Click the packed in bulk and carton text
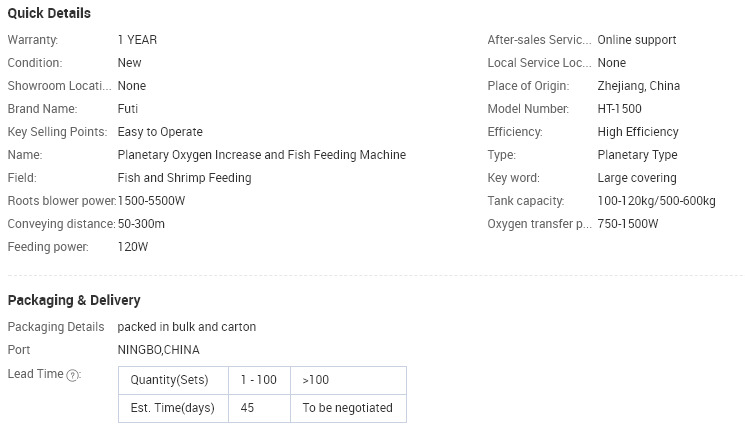 [x=187, y=327]
